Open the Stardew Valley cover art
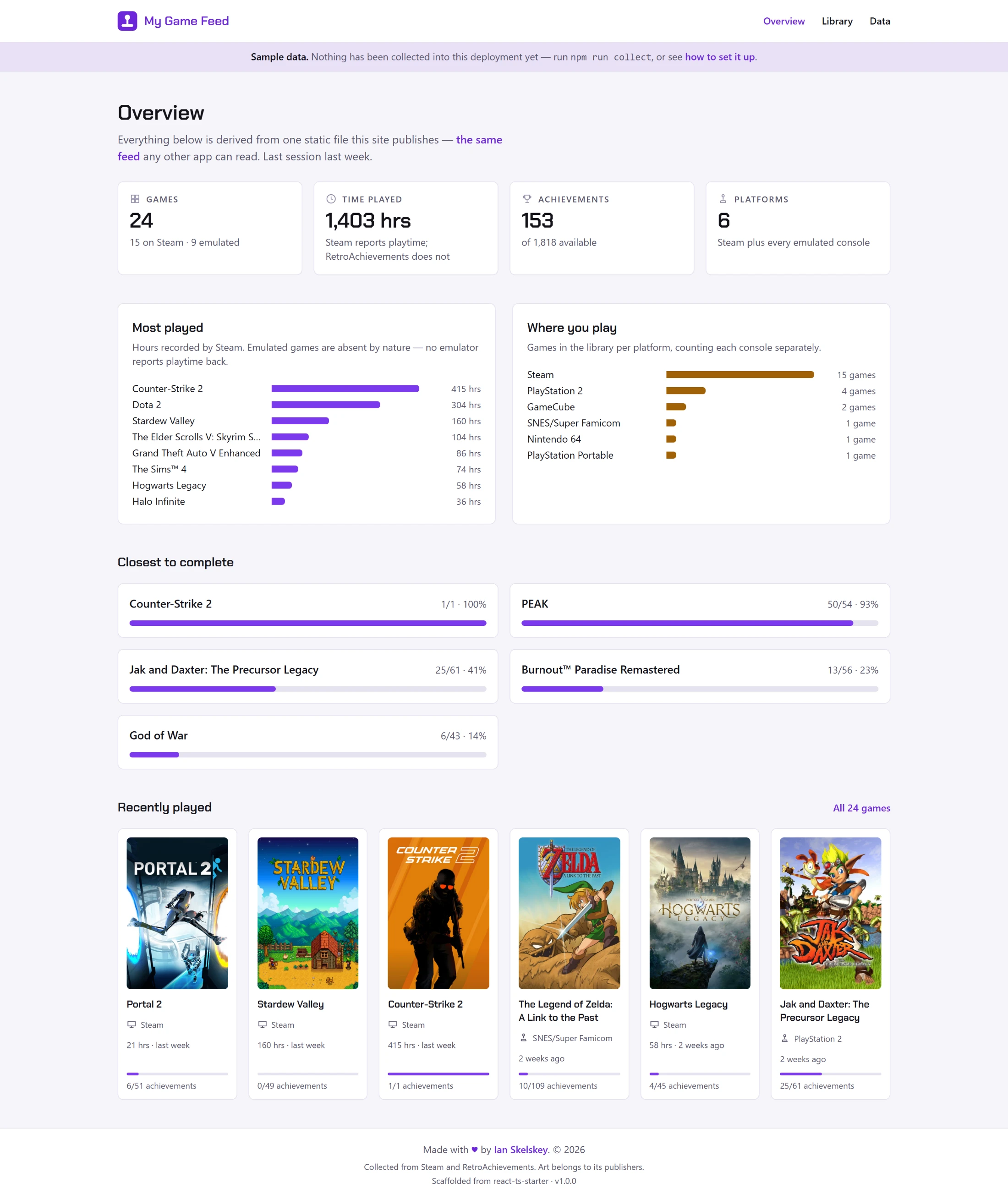 pos(308,913)
